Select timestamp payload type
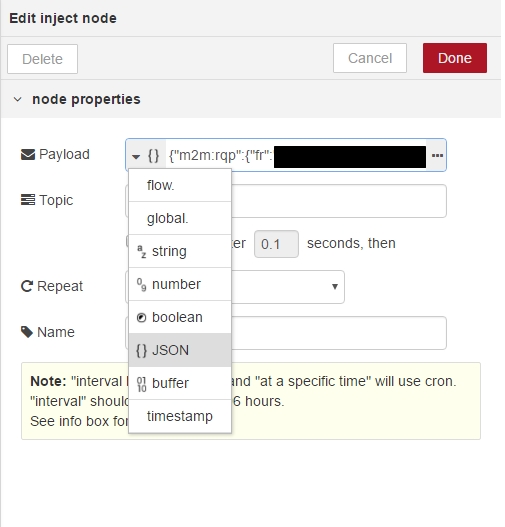Image resolution: width=505 pixels, height=527 pixels. point(180,416)
